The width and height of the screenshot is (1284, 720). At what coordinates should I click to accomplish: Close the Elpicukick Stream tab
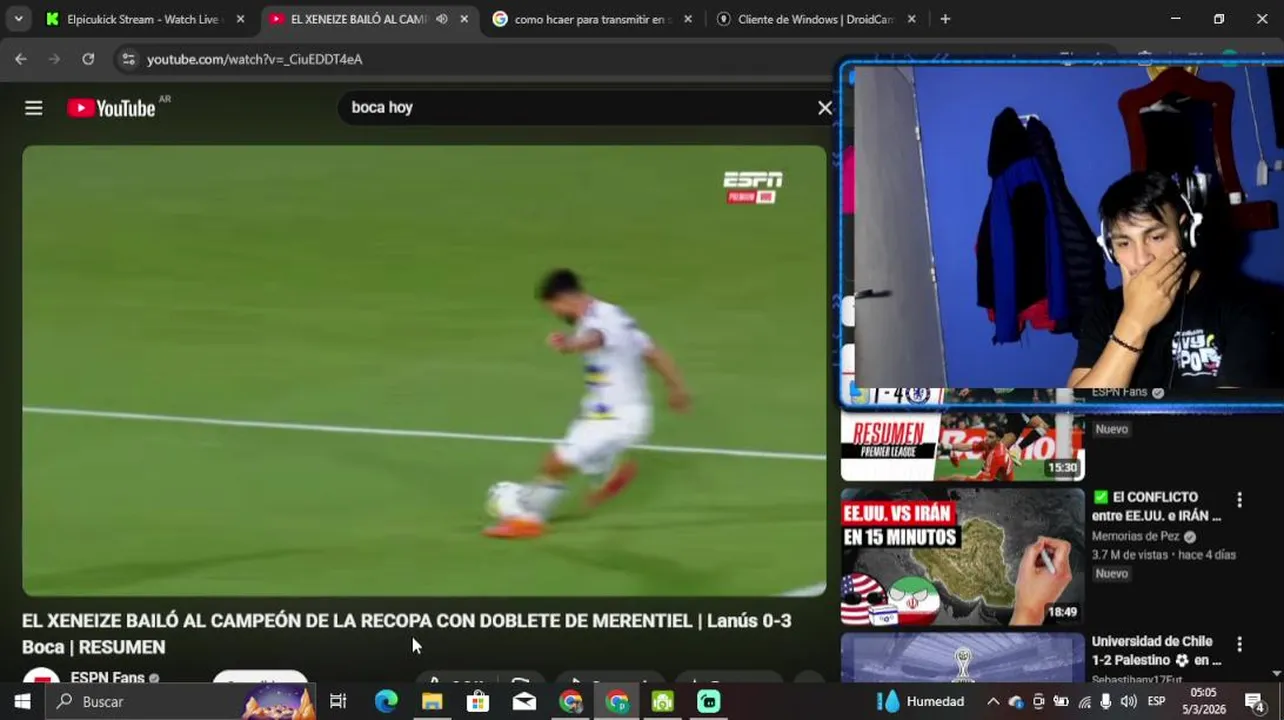[x=240, y=19]
